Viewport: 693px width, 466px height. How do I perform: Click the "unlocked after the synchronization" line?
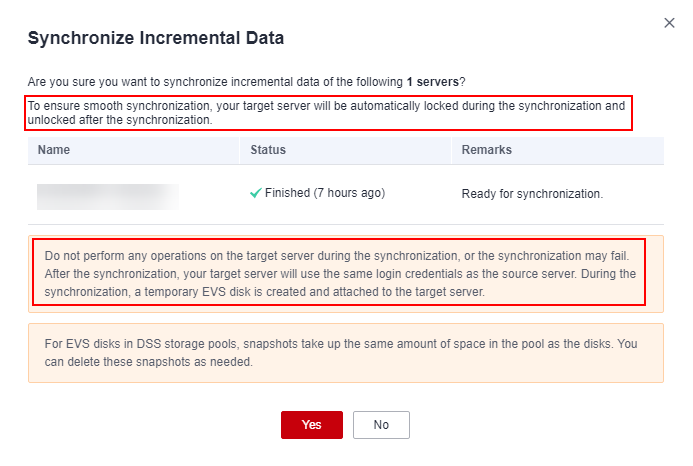[x=119, y=120]
